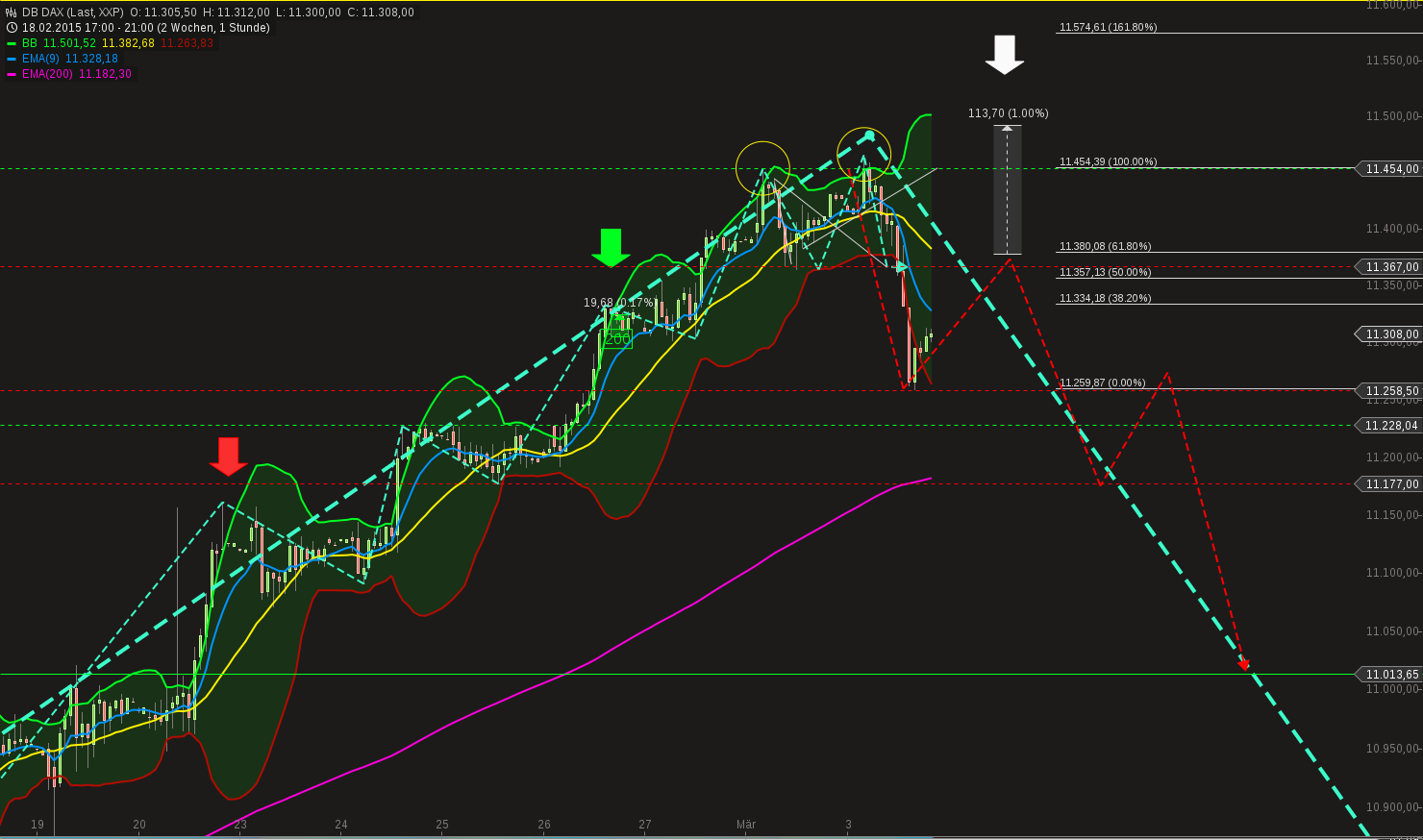Click the 11.574,61 (161.80%) Fibonacci level
1423x840 pixels.
pyautogui.click(x=1108, y=28)
